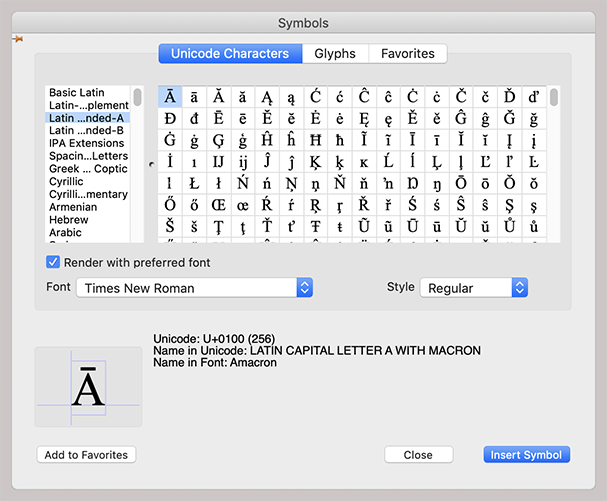Toggle Render with preferred font checkbox
This screenshot has height=501, width=607.
tap(54, 263)
